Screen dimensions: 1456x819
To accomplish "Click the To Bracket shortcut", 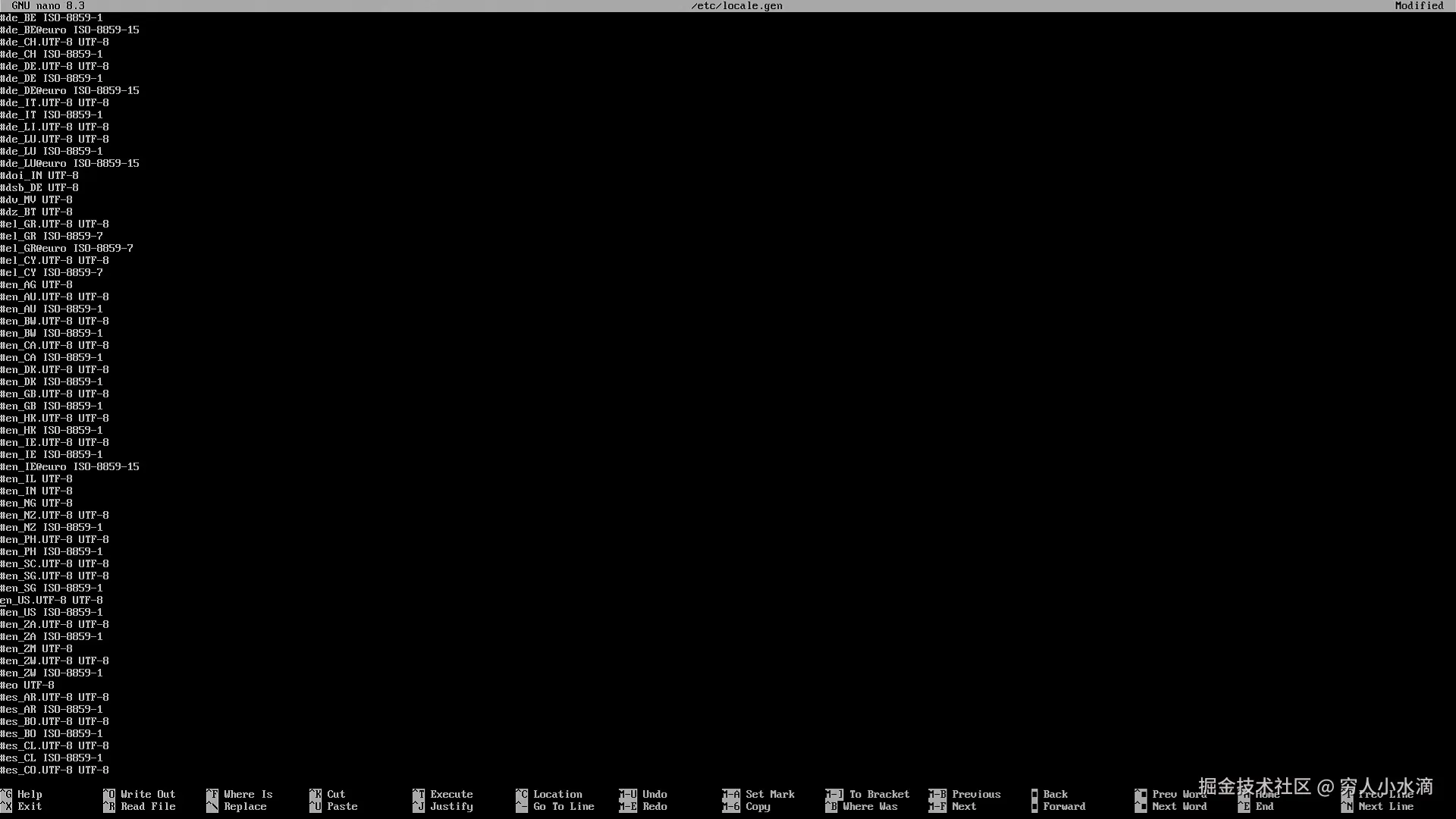I will (x=879, y=794).
